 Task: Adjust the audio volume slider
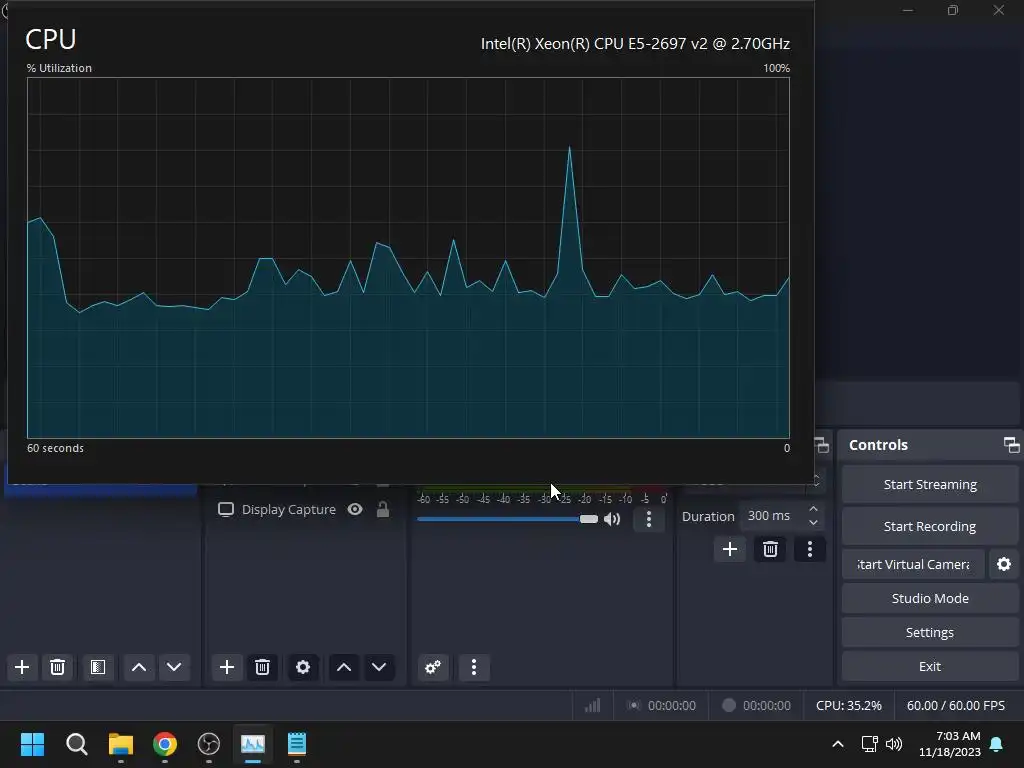[x=508, y=519]
